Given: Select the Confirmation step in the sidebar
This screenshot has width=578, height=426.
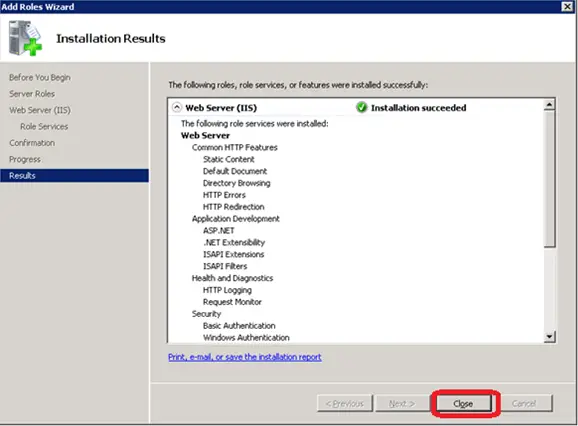Looking at the screenshot, I should (32, 143).
